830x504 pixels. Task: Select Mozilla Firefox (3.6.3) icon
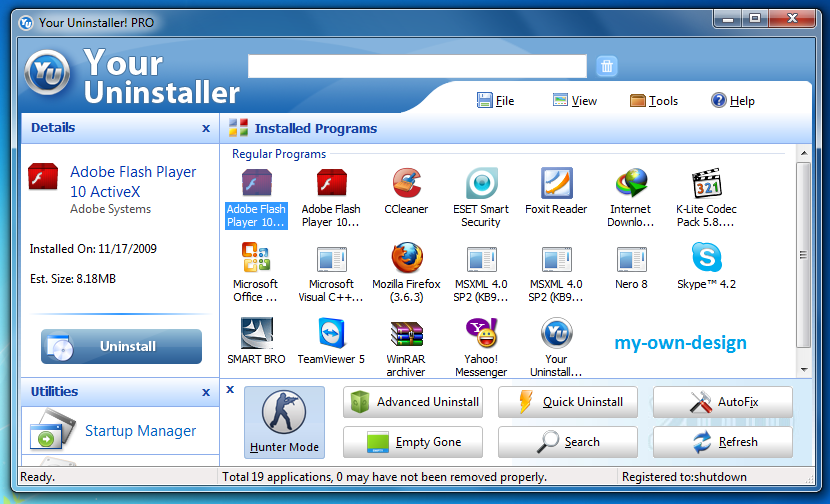pyautogui.click(x=407, y=257)
